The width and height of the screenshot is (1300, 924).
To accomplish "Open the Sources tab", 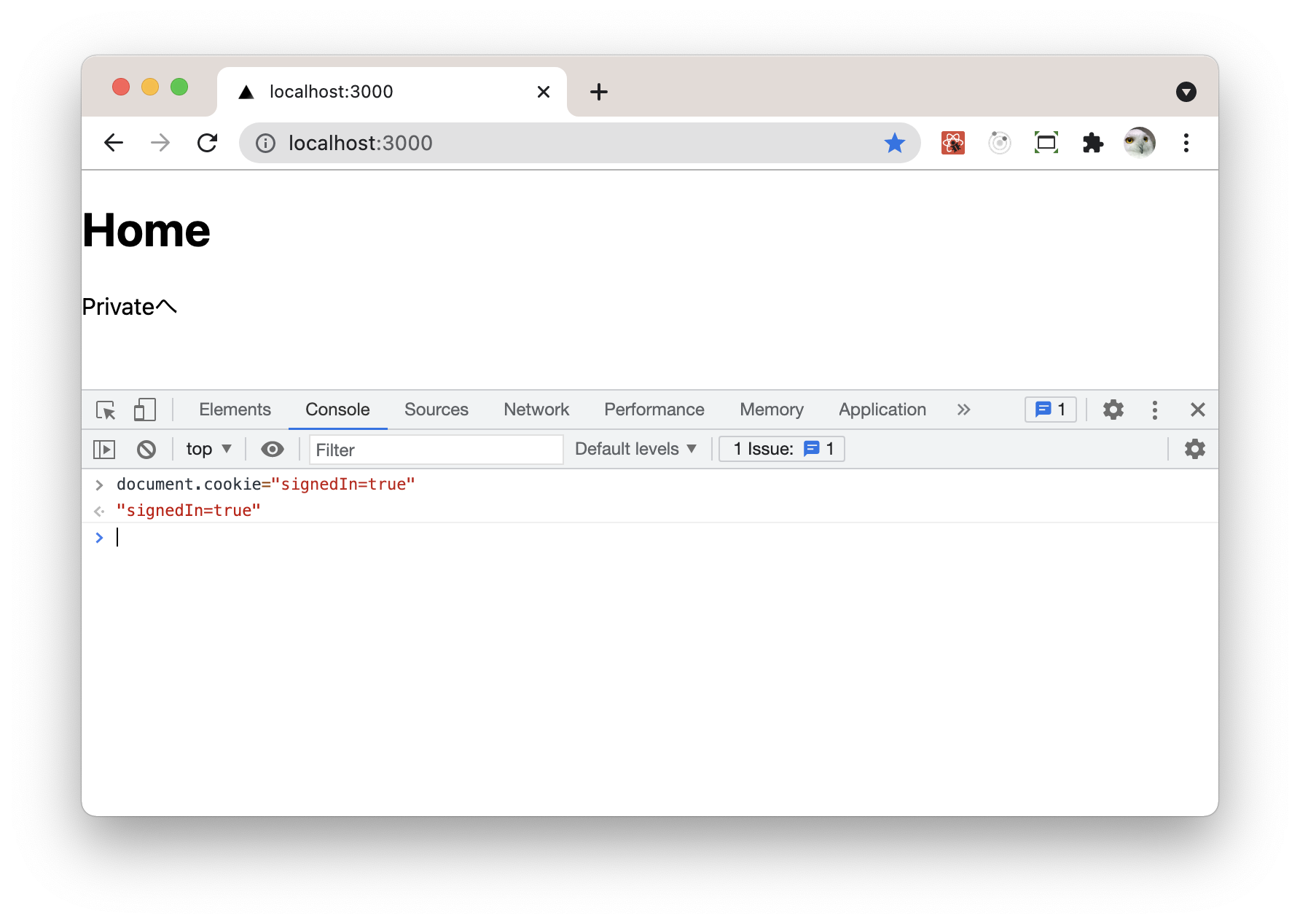I will [436, 410].
